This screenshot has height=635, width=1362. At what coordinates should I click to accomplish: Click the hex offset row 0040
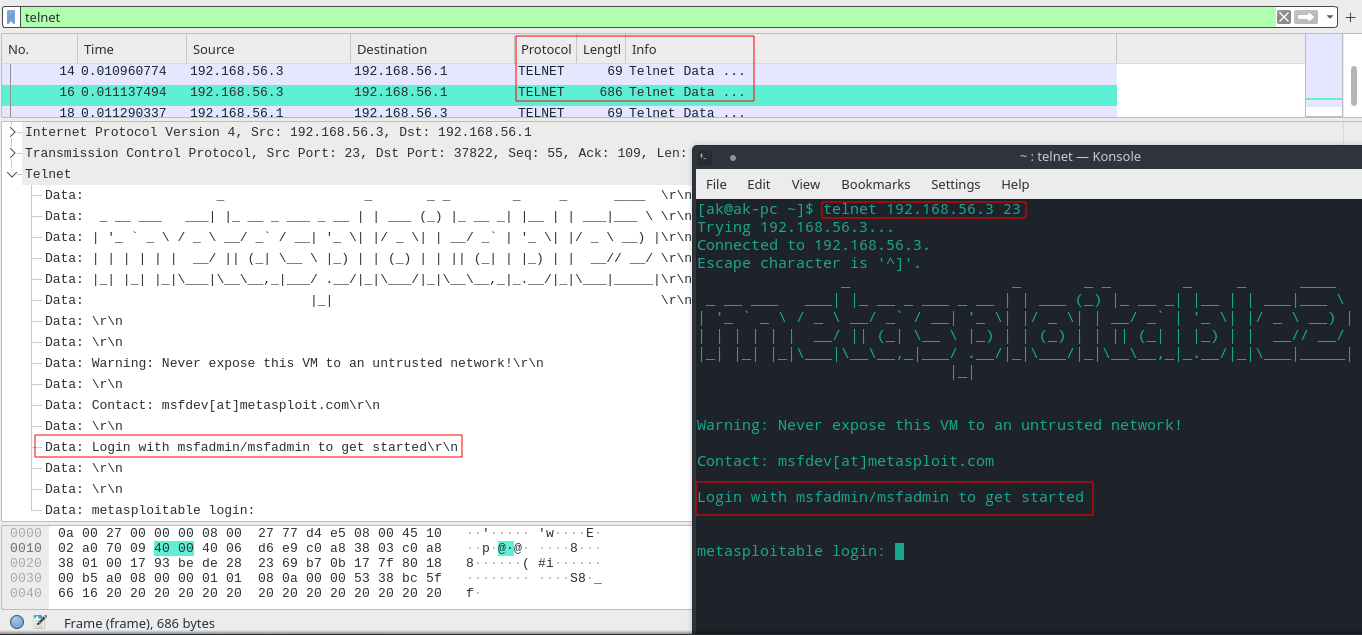click(27, 593)
